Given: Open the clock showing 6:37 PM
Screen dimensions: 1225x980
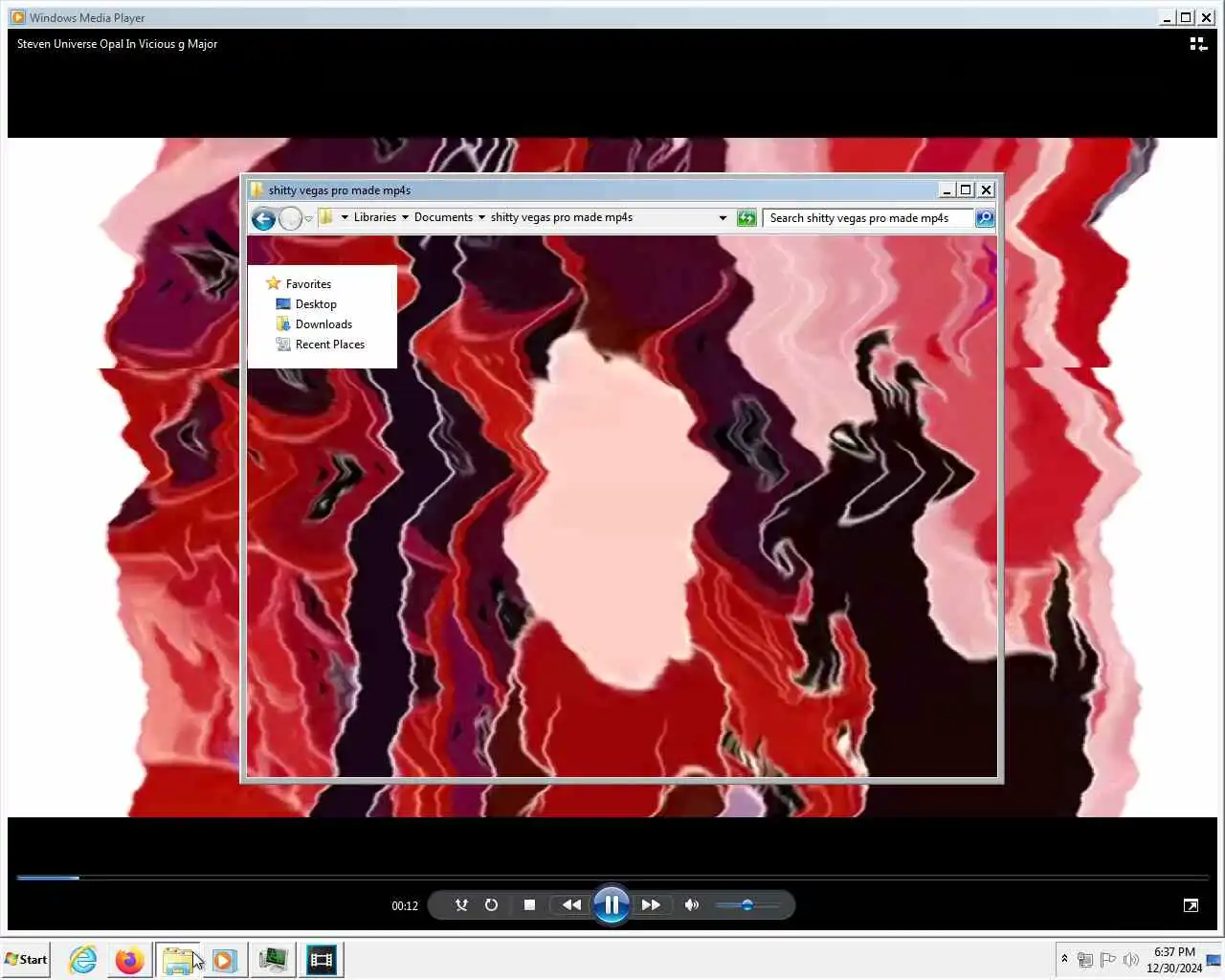Looking at the screenshot, I should (1174, 959).
